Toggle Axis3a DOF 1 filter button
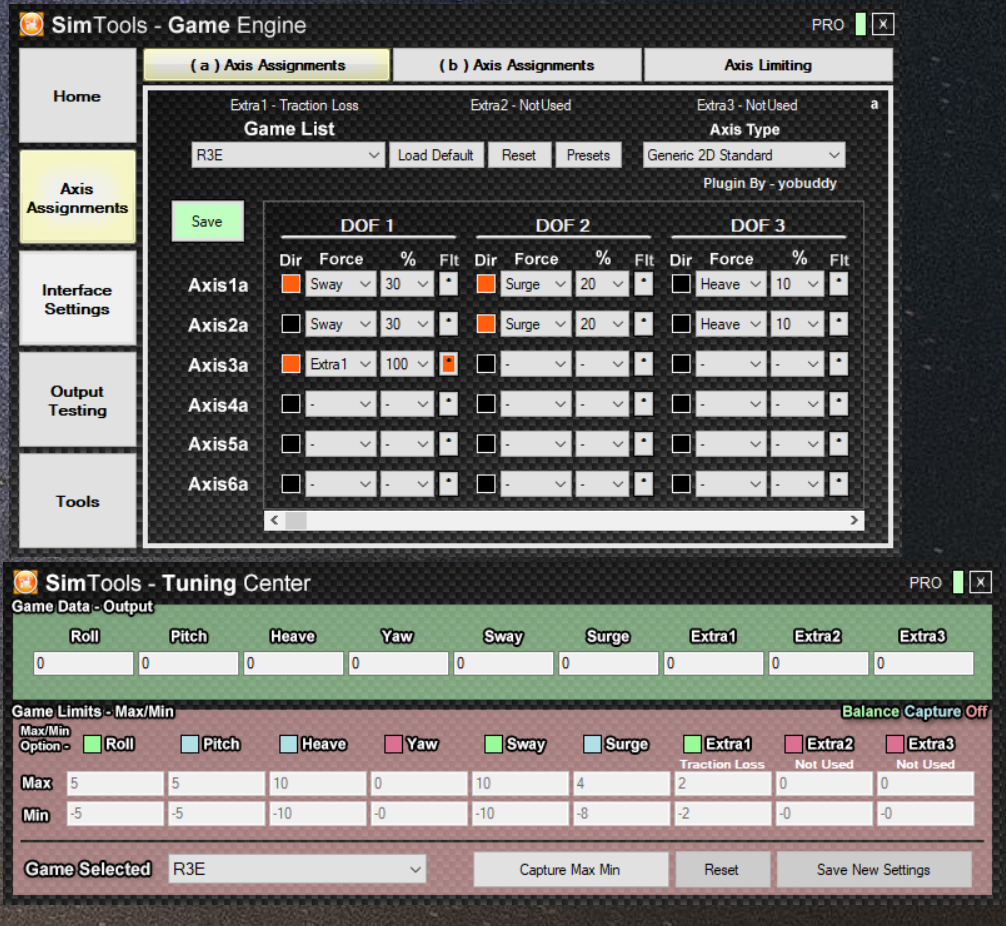This screenshot has width=1006, height=926. pyautogui.click(x=448, y=364)
